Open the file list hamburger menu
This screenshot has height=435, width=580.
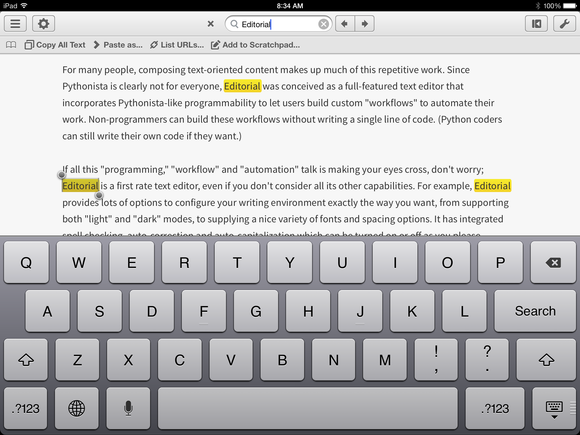pos(15,24)
